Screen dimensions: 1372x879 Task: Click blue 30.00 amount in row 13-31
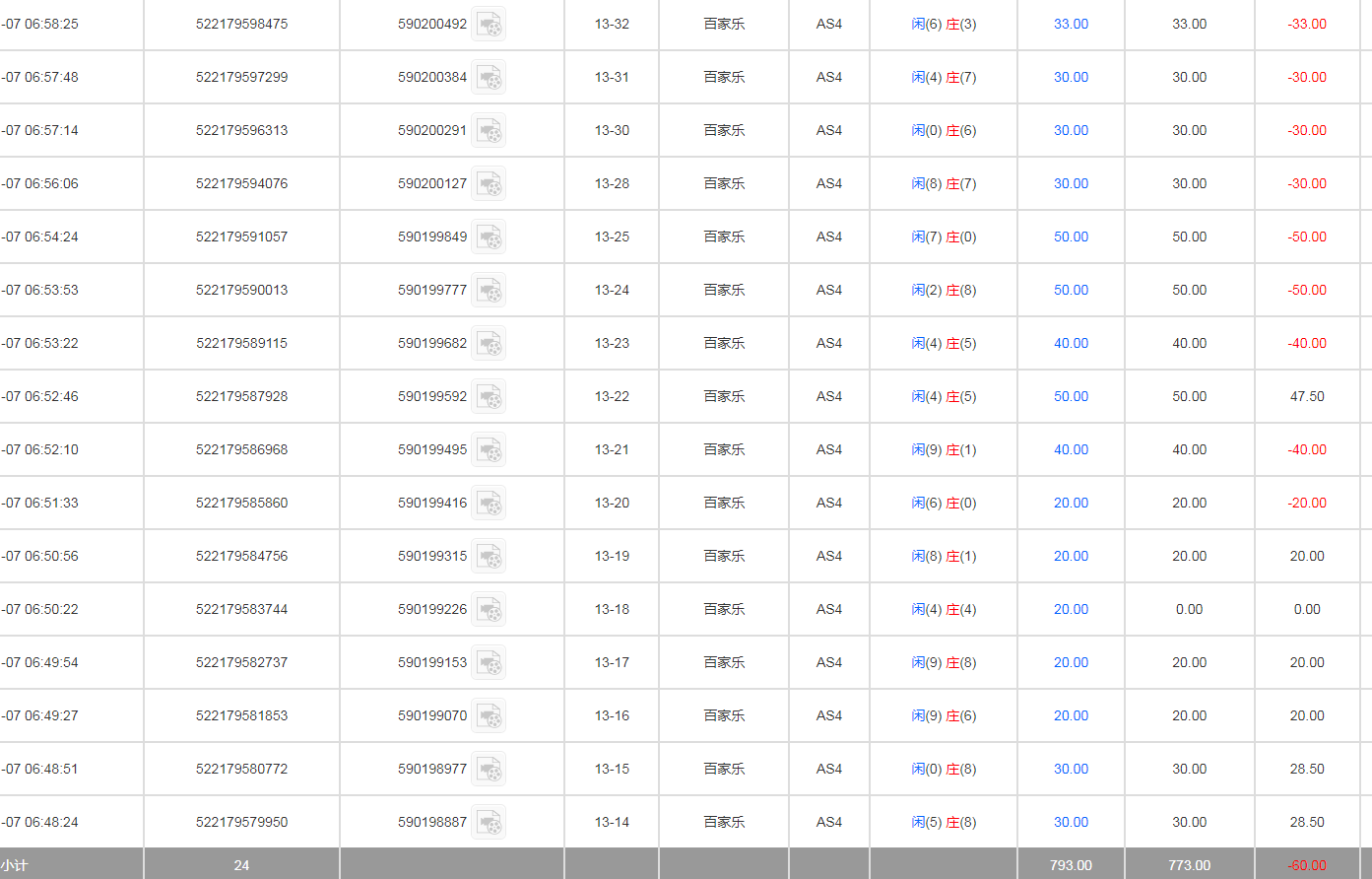click(x=1071, y=77)
